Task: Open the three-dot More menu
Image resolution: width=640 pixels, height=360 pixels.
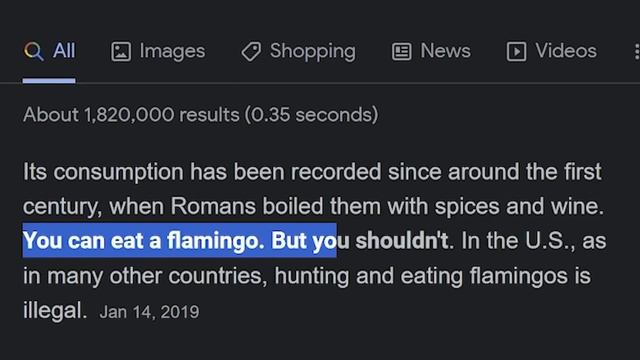Action: coord(636,52)
